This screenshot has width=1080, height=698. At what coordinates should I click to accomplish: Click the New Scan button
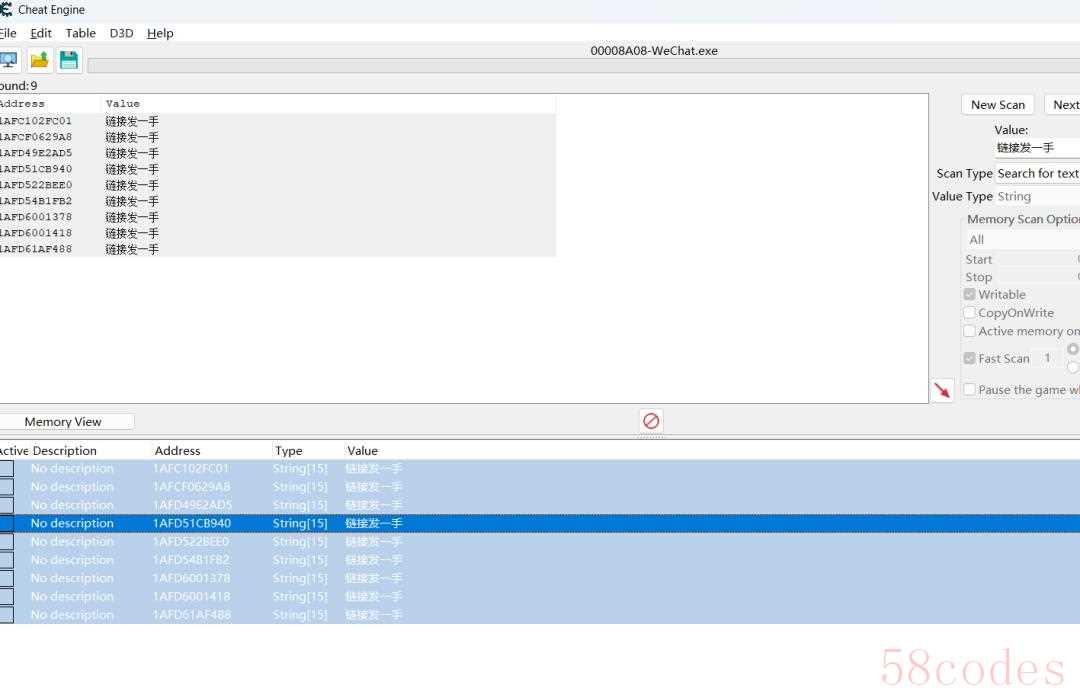pos(997,105)
